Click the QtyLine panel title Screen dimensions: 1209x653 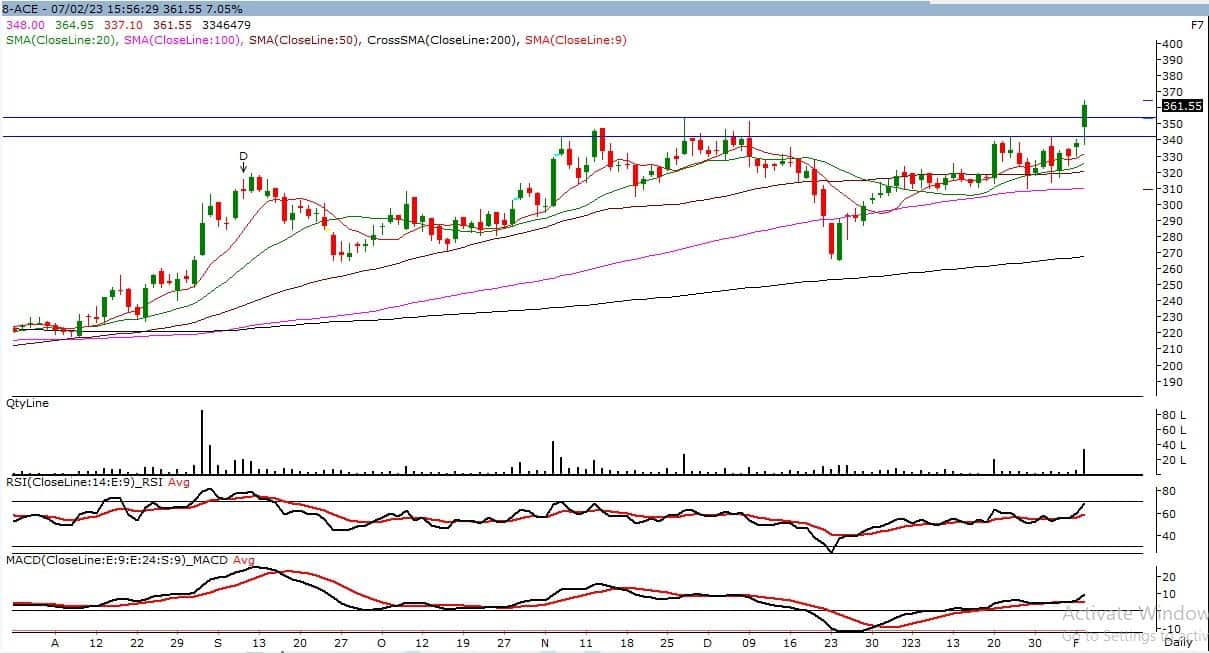click(27, 403)
